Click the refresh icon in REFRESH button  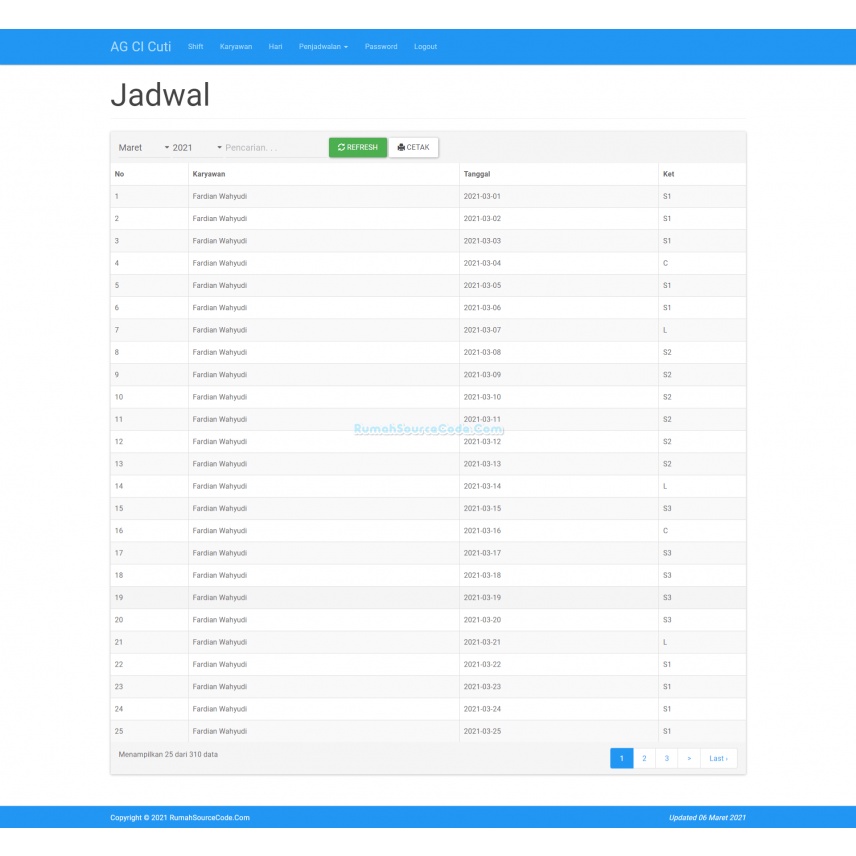tap(341, 147)
